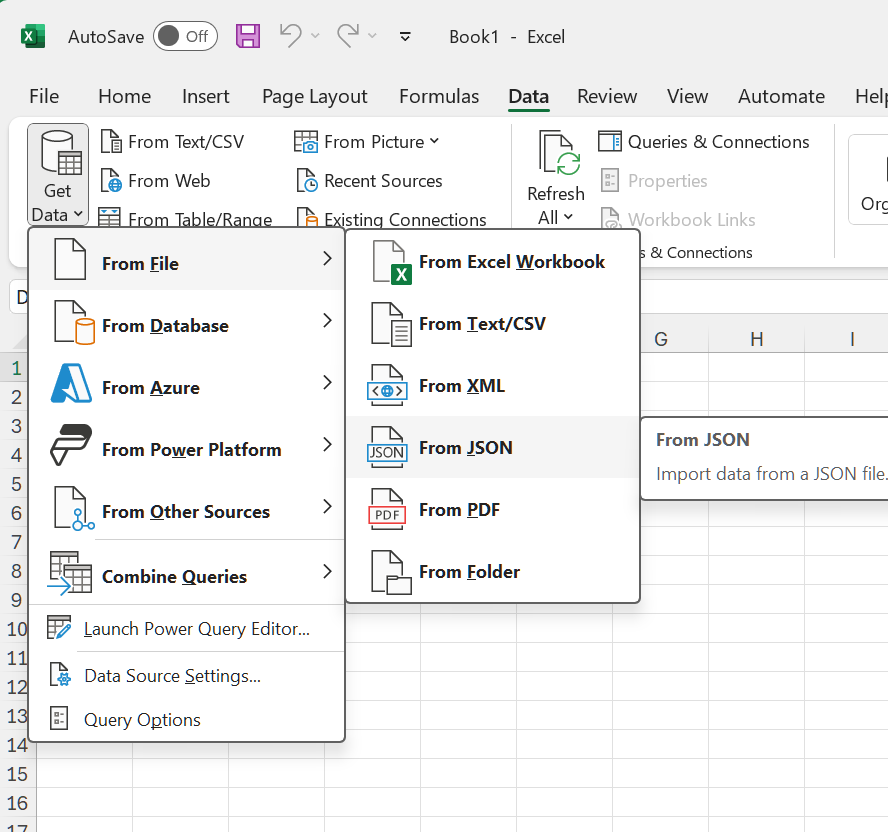The width and height of the screenshot is (888, 832).
Task: Toggle the AutoSave switch
Action: click(x=185, y=36)
